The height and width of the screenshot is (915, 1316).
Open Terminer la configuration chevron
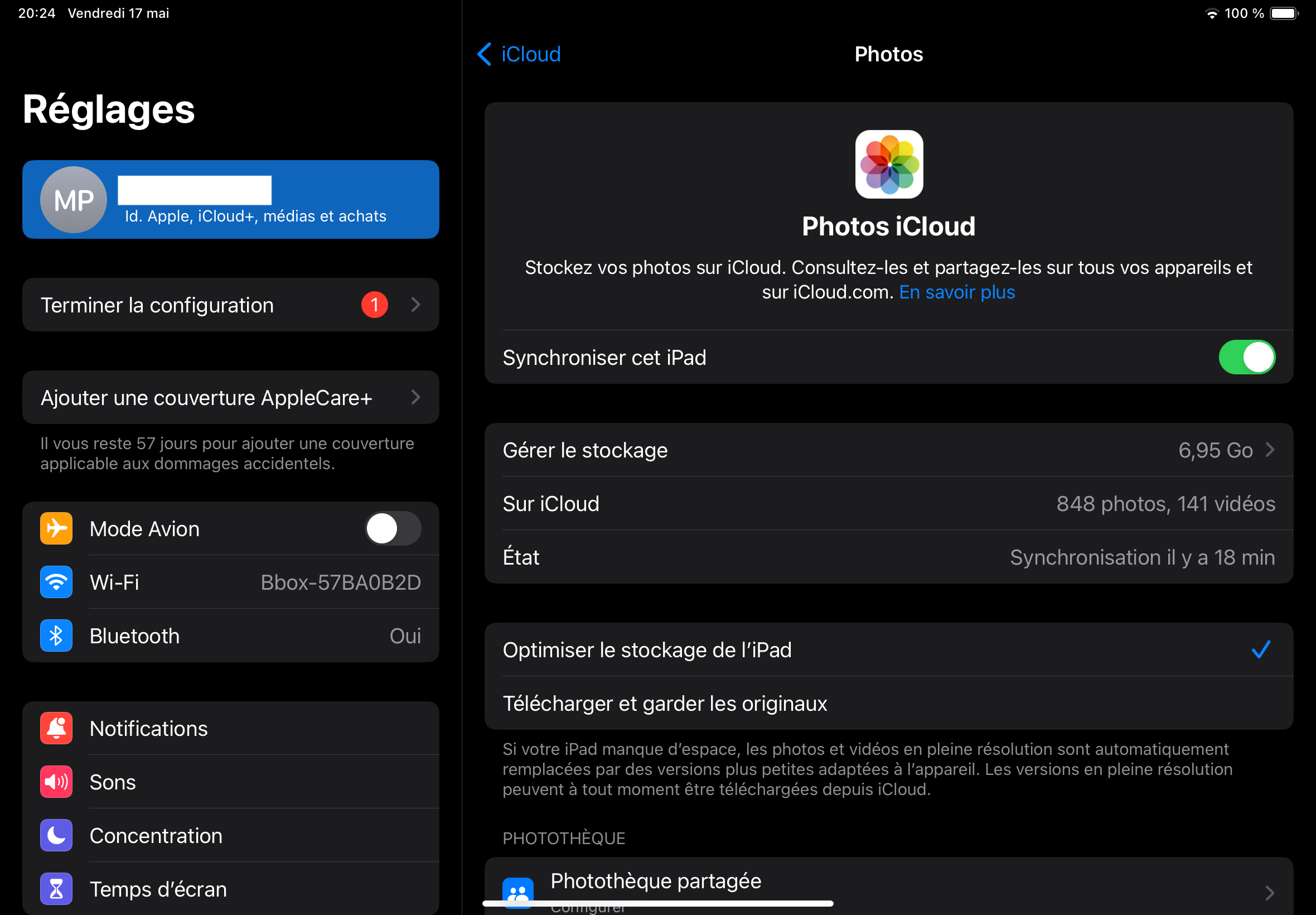click(415, 305)
